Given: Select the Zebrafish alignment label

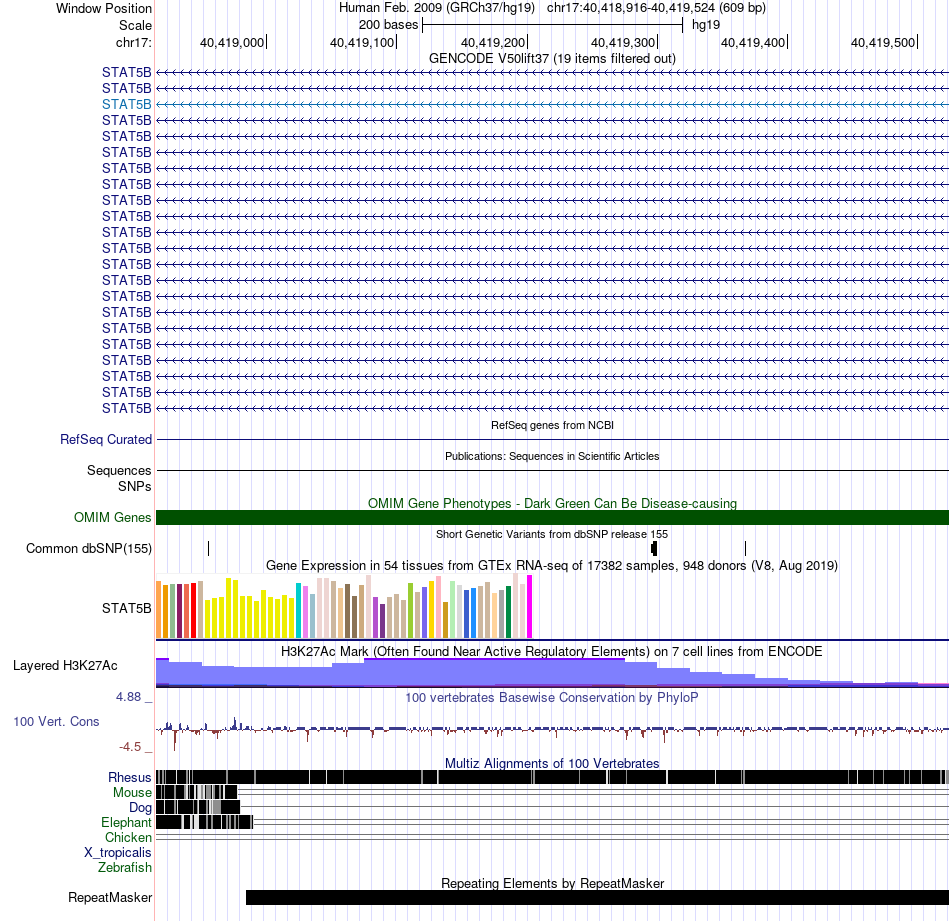Looking at the screenshot, I should pos(125,868).
